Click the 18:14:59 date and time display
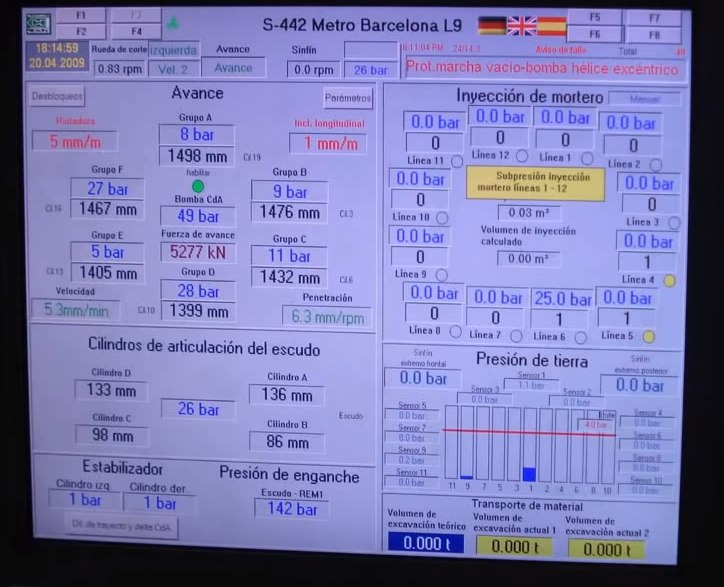This screenshot has height=587, width=724. coord(57,55)
